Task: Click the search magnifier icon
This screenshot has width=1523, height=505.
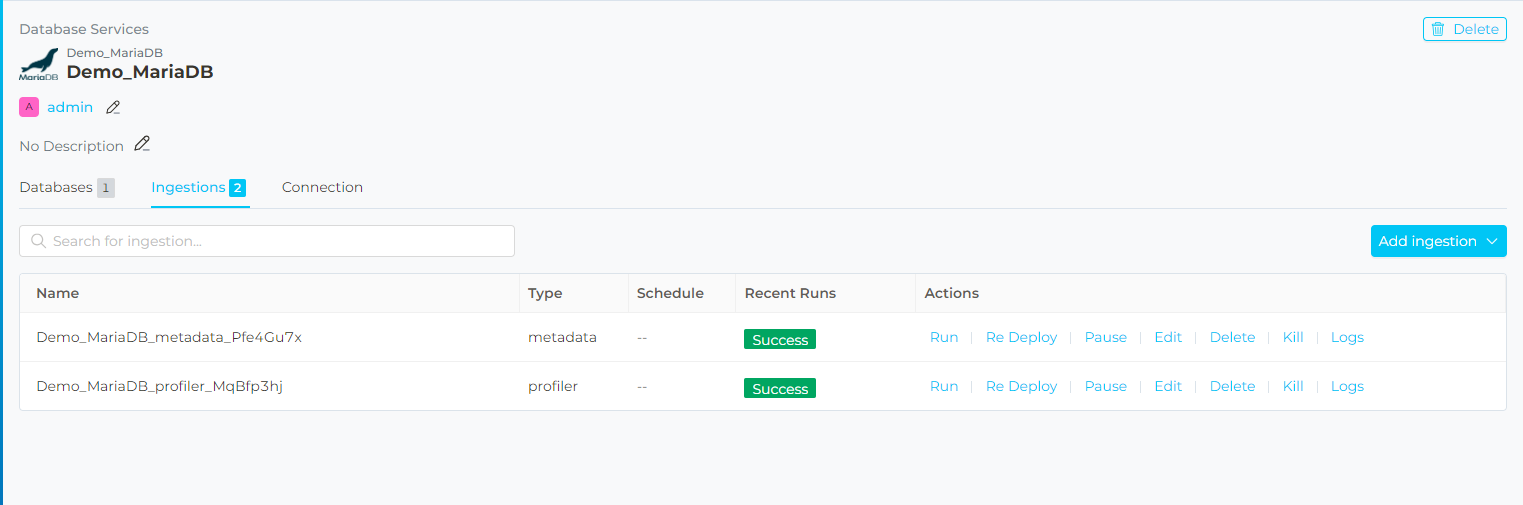Action: pyautogui.click(x=39, y=241)
